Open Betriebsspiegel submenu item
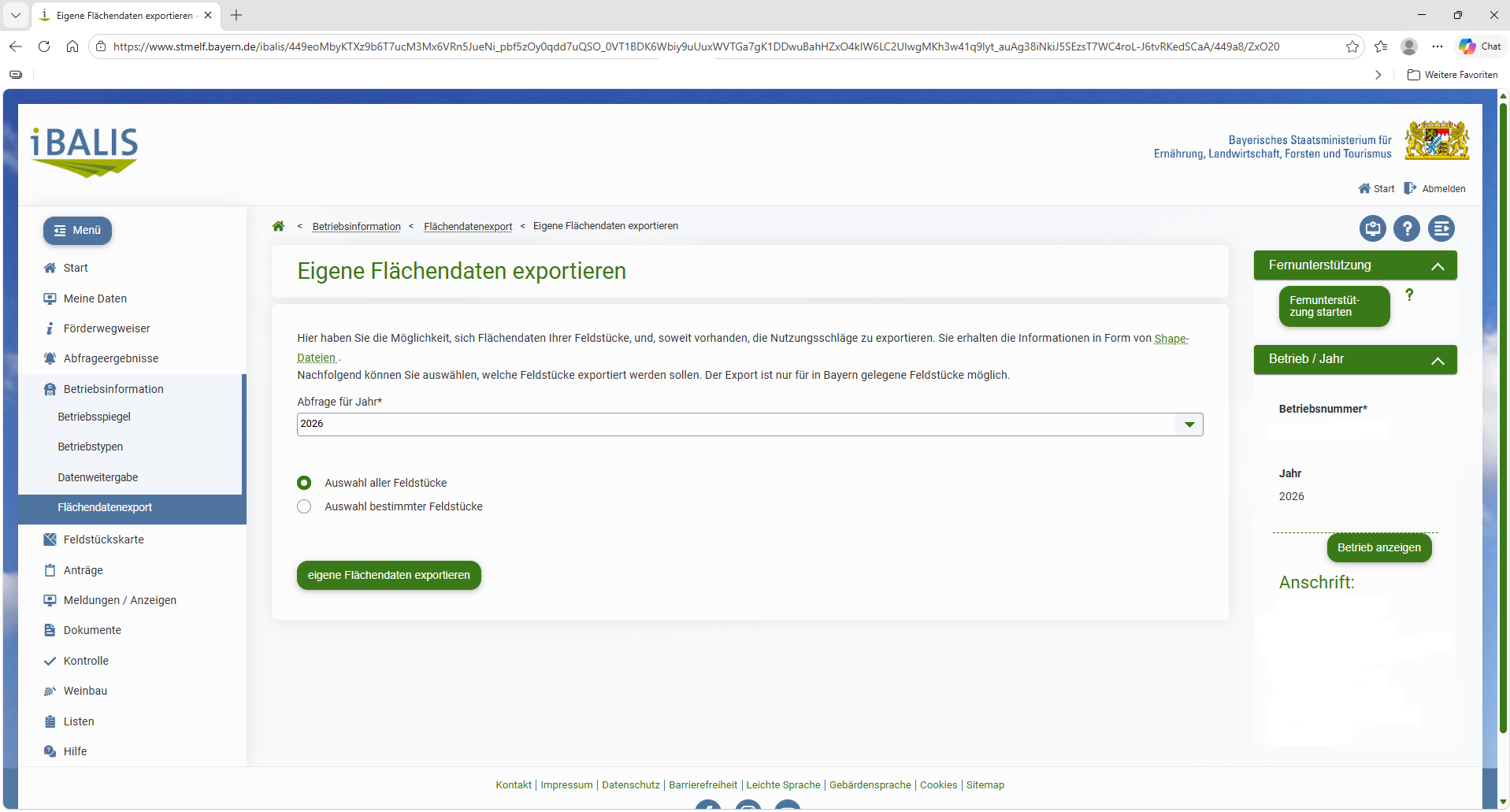 pos(94,417)
